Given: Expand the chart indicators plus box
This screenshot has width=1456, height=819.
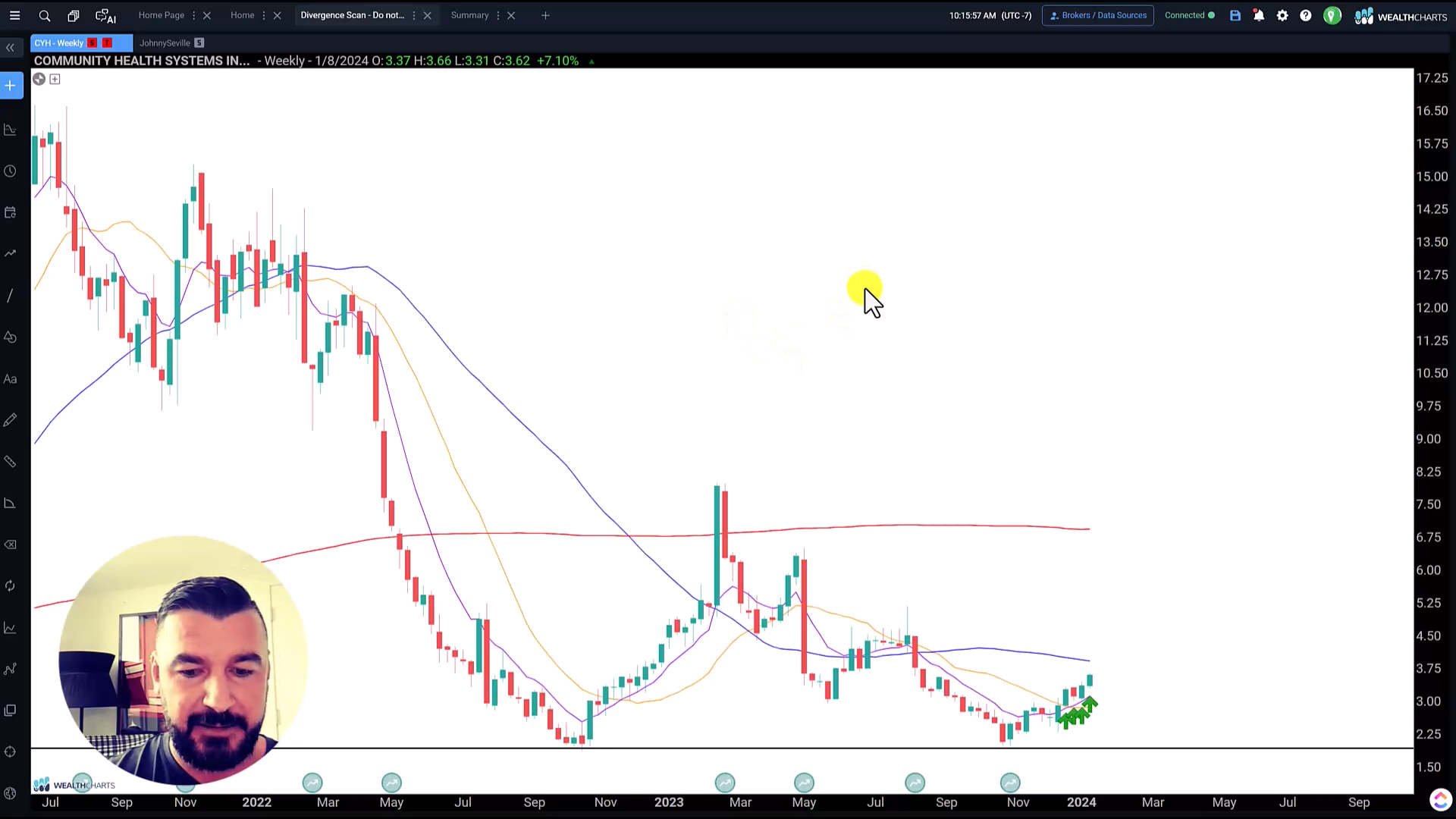Looking at the screenshot, I should pyautogui.click(x=55, y=79).
